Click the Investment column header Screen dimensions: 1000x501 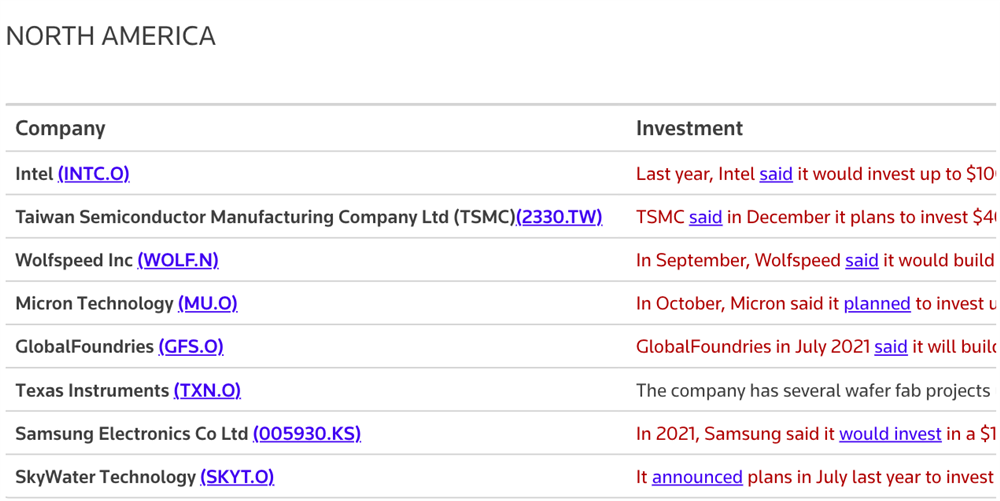tap(689, 128)
